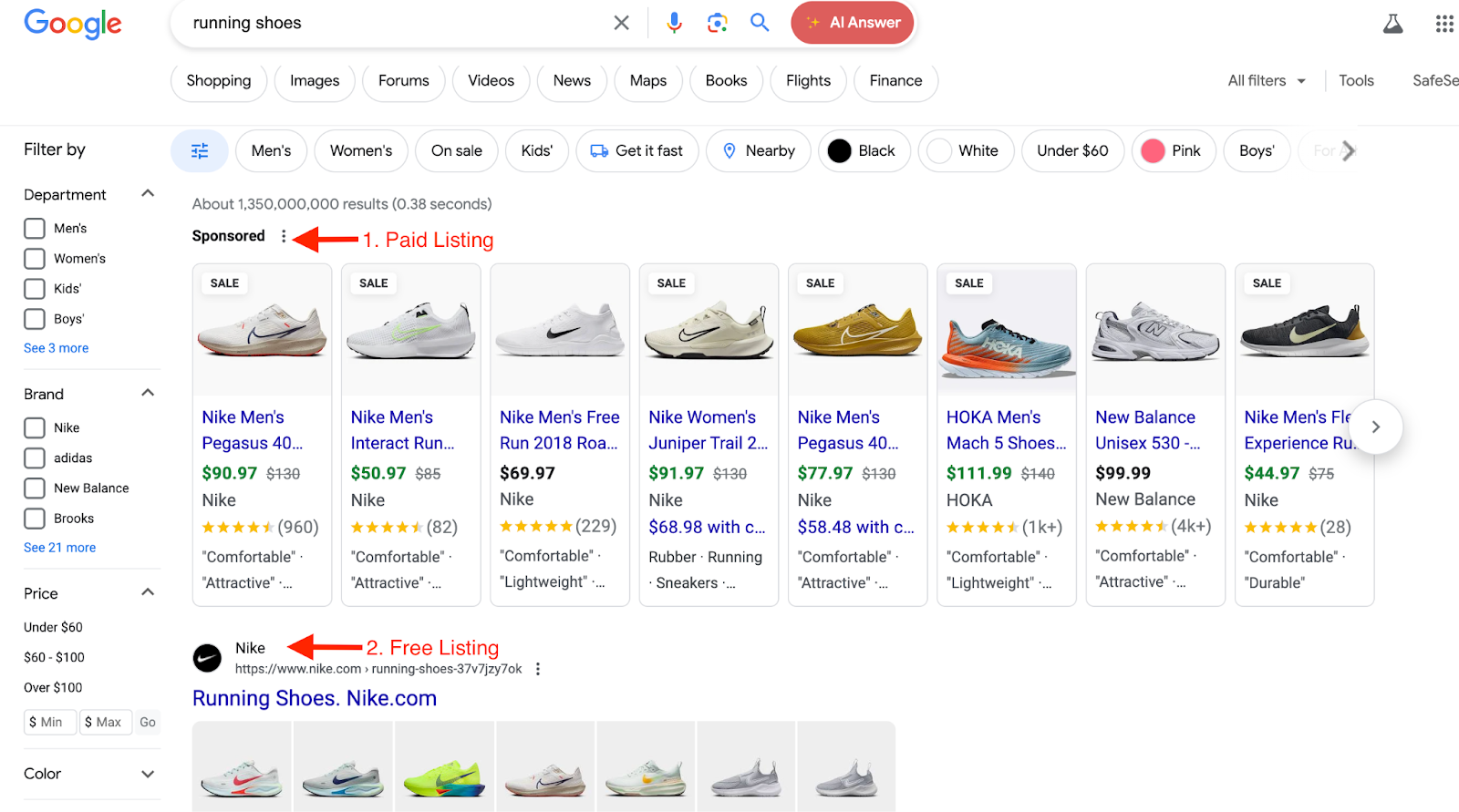Click the $ Max price field
The image size is (1459, 812).
click(x=106, y=722)
